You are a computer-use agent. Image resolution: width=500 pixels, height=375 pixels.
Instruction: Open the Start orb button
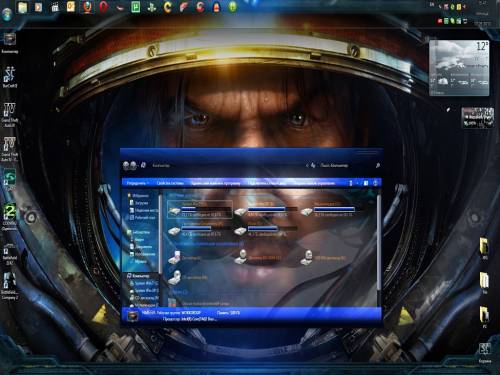7,14
